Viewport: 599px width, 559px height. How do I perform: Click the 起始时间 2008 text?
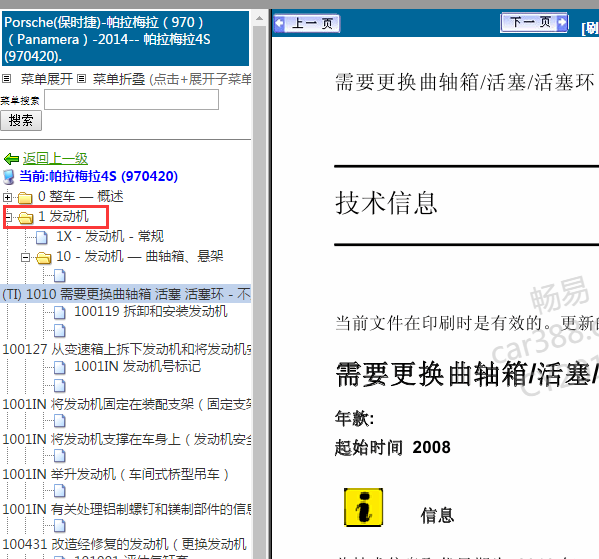pyautogui.click(x=392, y=447)
